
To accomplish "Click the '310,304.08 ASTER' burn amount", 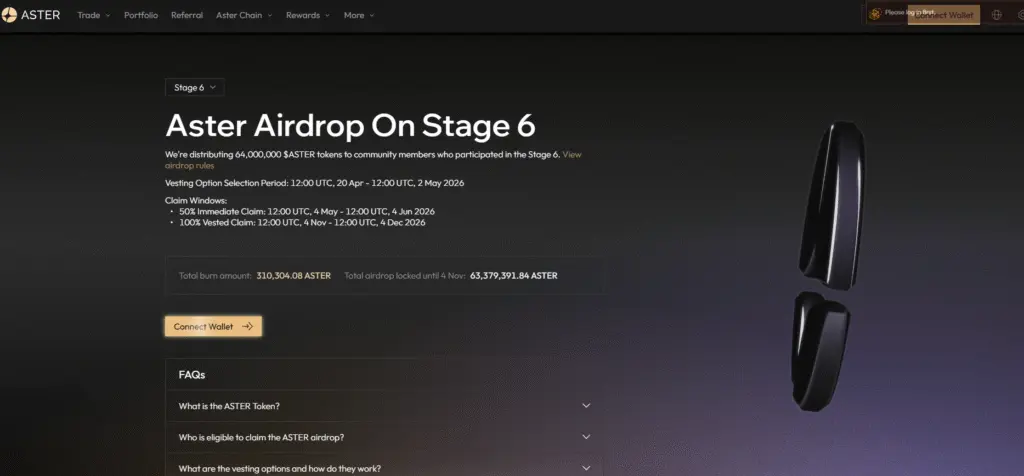I will coord(293,276).
